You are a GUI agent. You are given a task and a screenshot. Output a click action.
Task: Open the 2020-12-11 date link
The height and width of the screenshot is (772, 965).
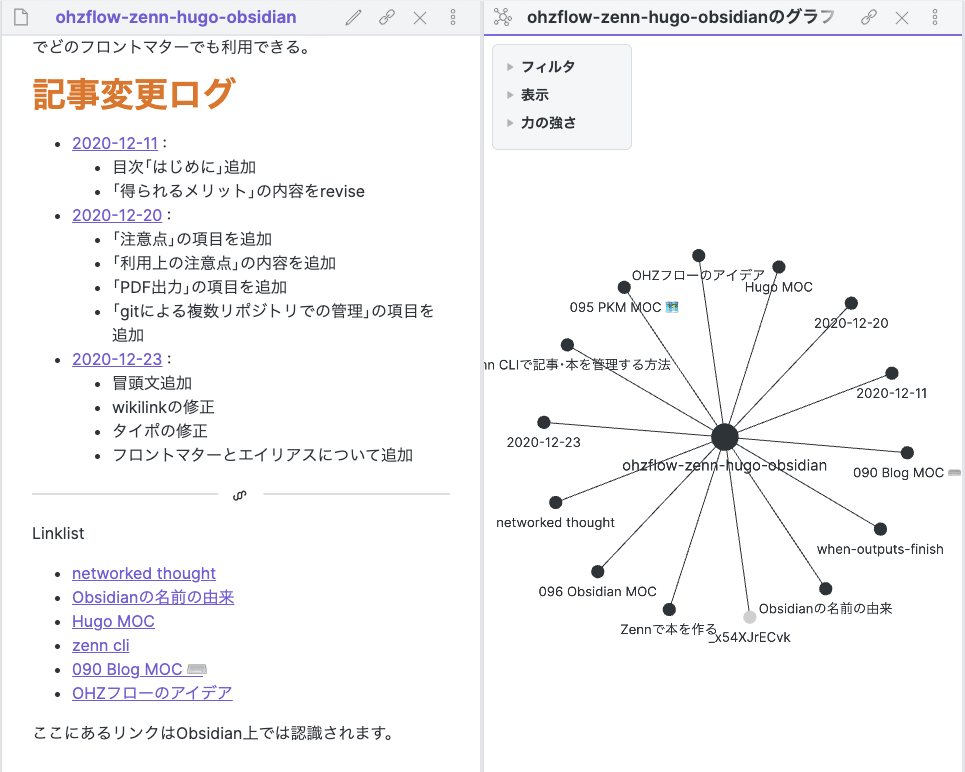(115, 143)
